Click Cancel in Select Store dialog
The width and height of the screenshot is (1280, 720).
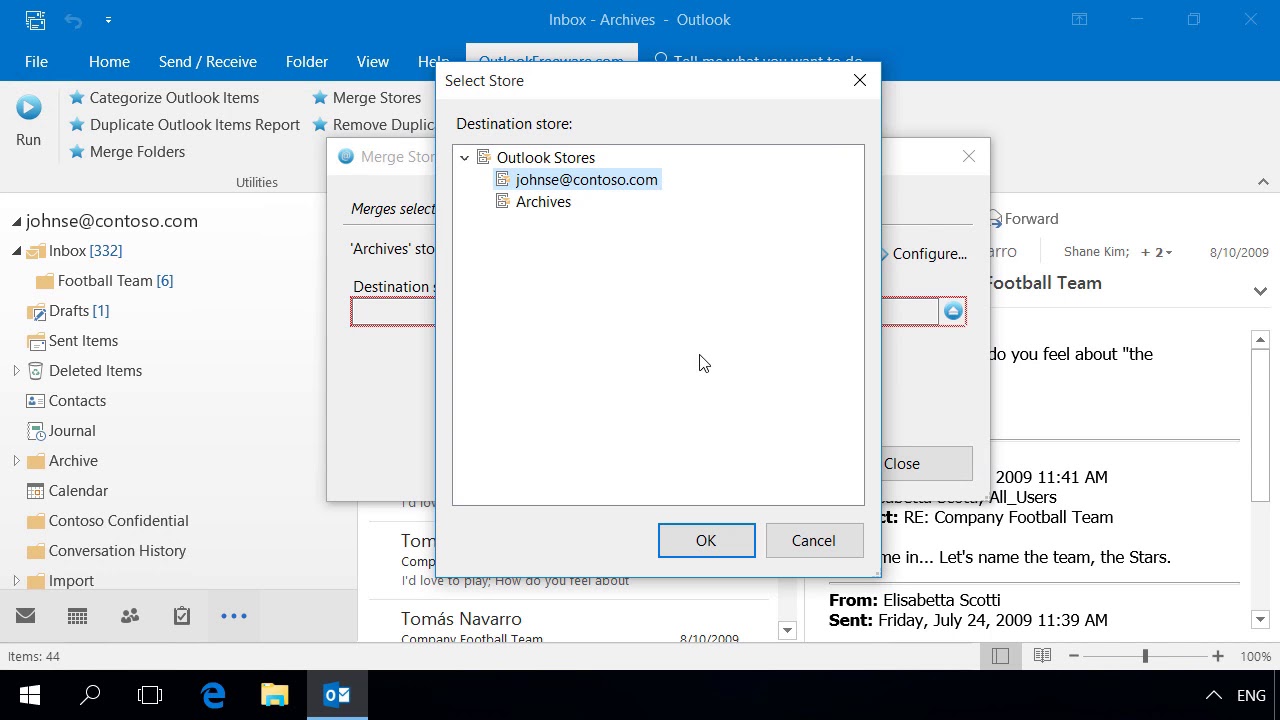click(x=813, y=541)
